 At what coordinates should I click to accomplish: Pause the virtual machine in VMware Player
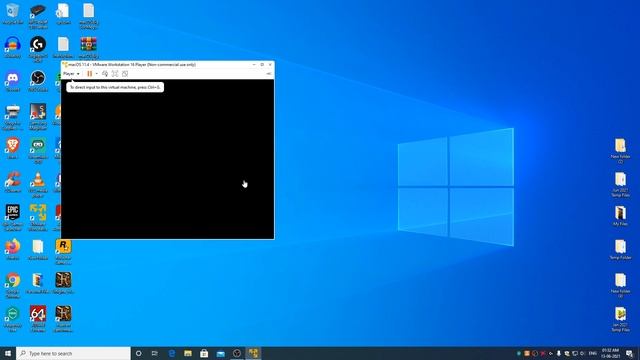(x=89, y=74)
